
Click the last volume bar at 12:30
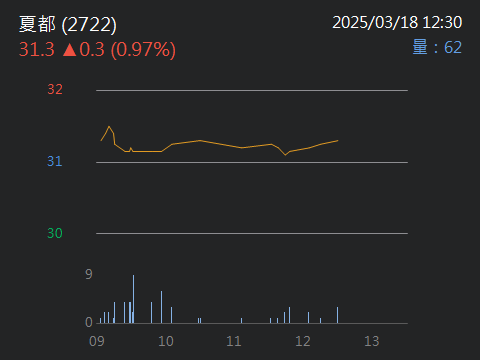[337, 315]
